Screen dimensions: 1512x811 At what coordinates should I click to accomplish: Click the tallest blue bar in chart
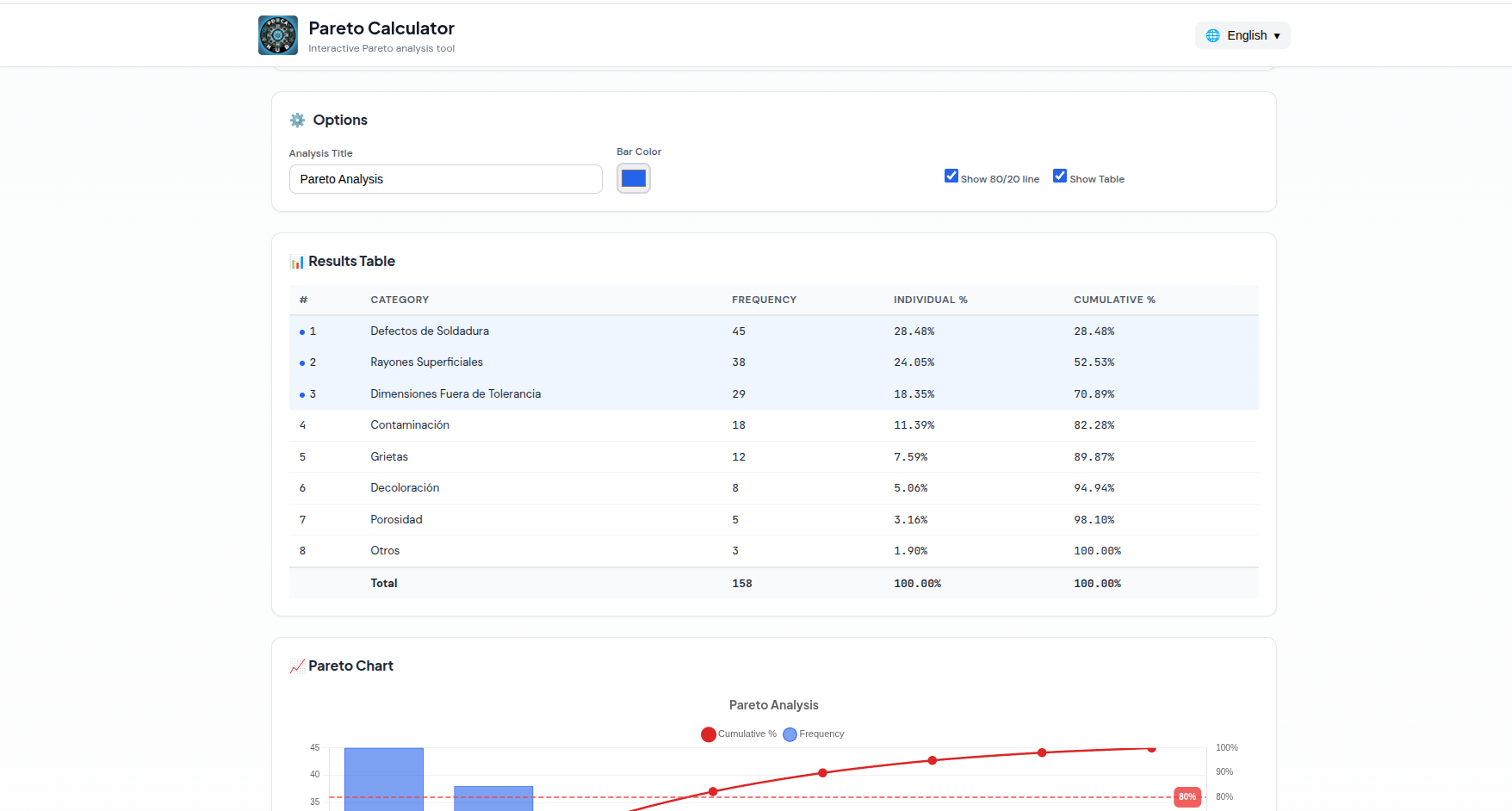tap(384, 779)
